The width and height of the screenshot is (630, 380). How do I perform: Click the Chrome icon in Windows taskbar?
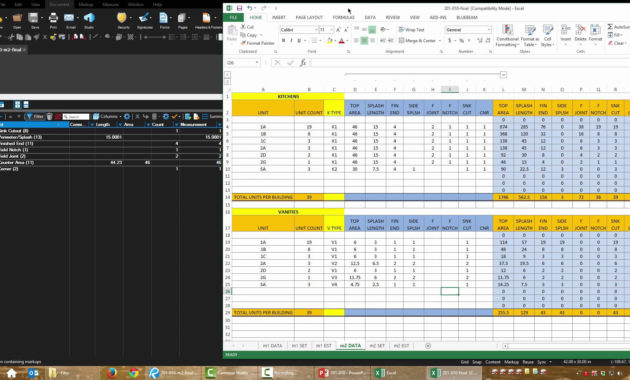pyautogui.click(x=133, y=373)
